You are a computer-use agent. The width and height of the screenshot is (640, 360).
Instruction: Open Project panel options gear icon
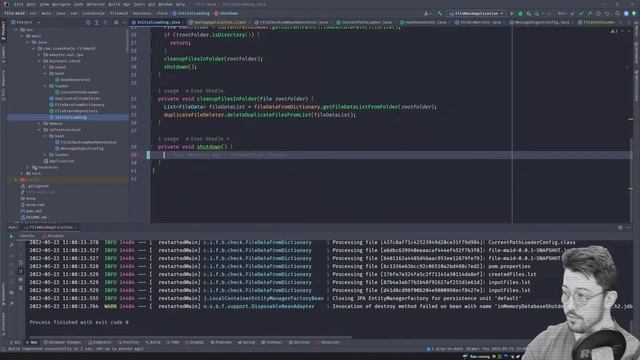click(x=116, y=22)
